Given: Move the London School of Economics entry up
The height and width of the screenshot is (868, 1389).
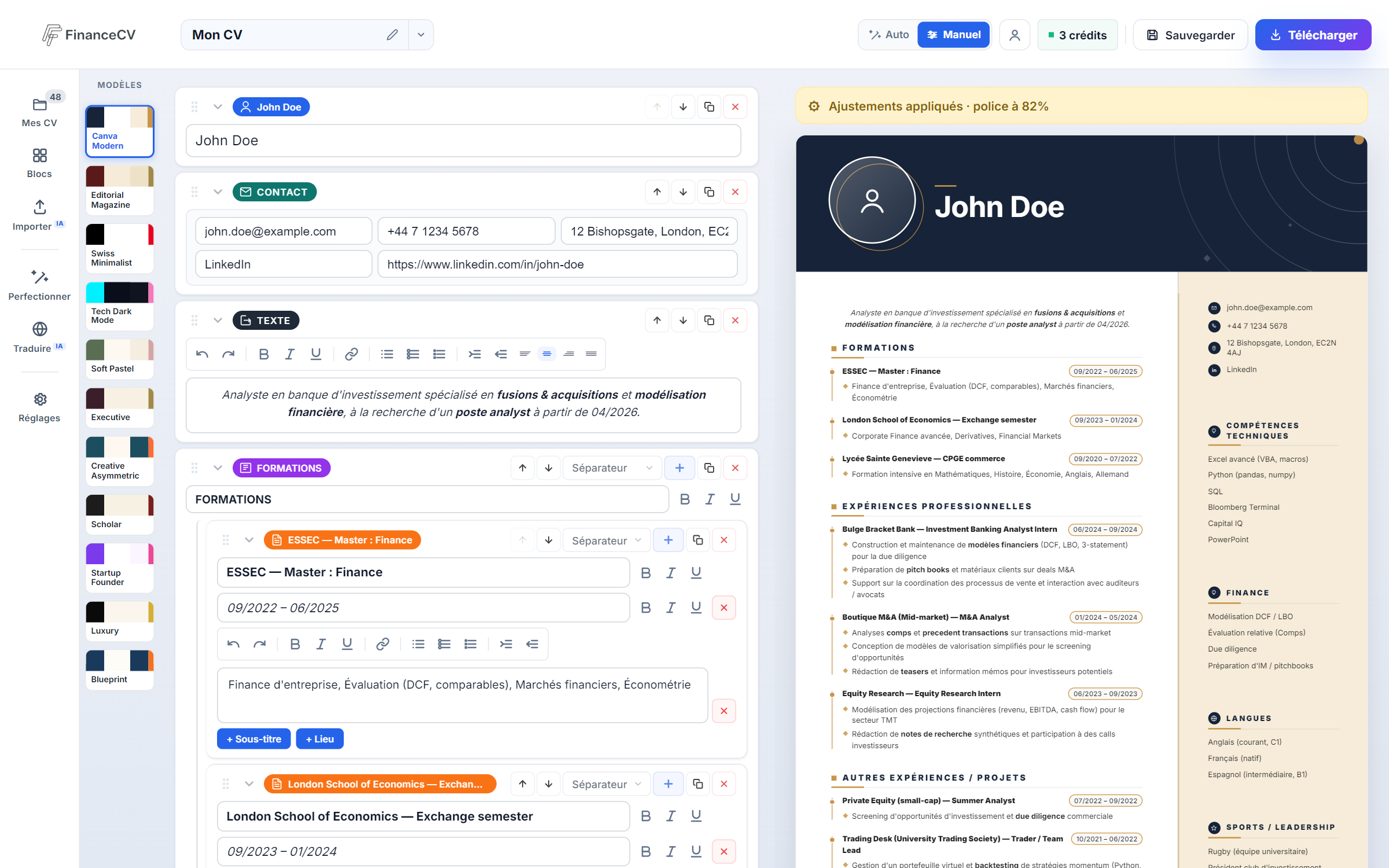Looking at the screenshot, I should point(522,784).
